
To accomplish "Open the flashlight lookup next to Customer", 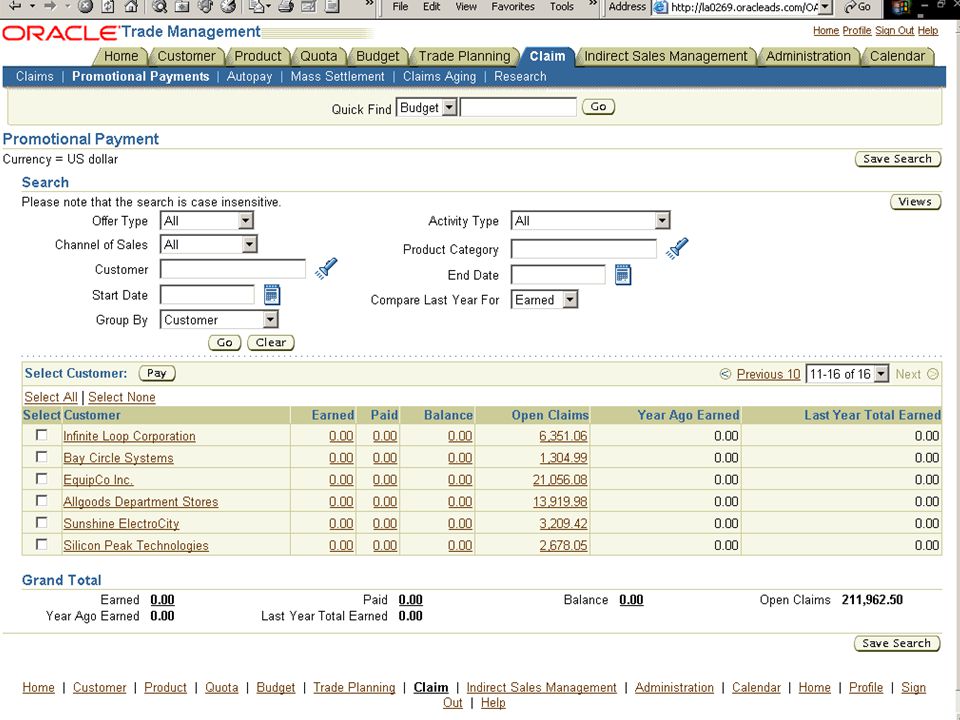I will pyautogui.click(x=326, y=268).
